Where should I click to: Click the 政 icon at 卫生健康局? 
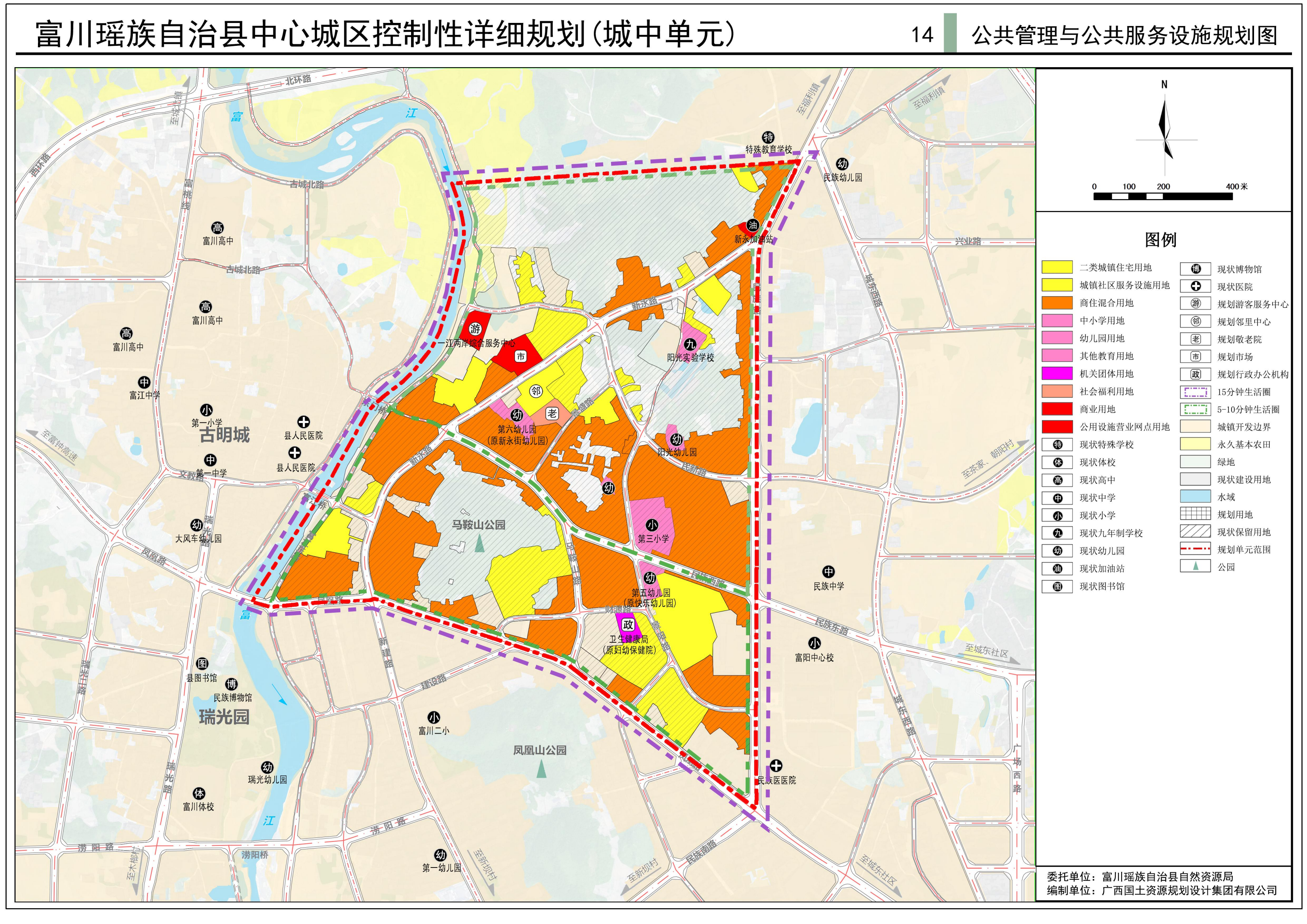coord(628,625)
